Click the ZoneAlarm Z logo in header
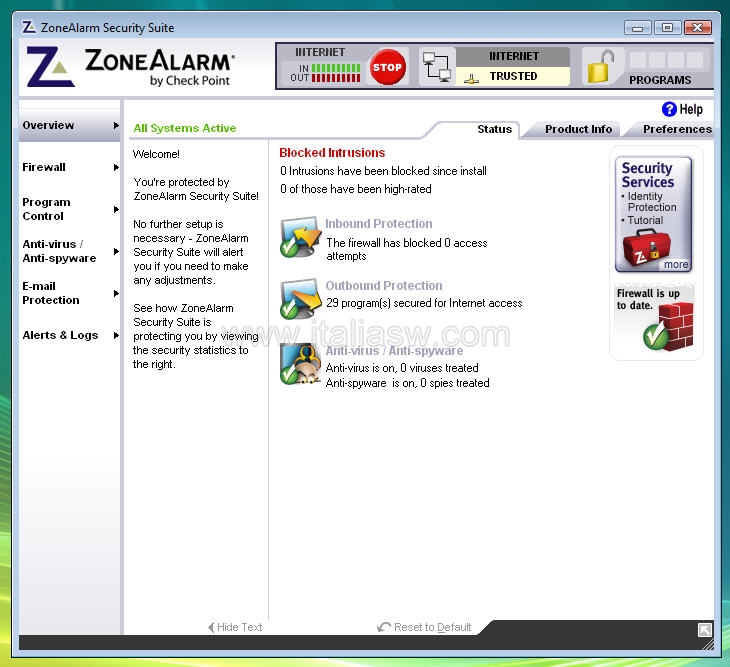Screen dimensions: 730x667 (x=50, y=67)
